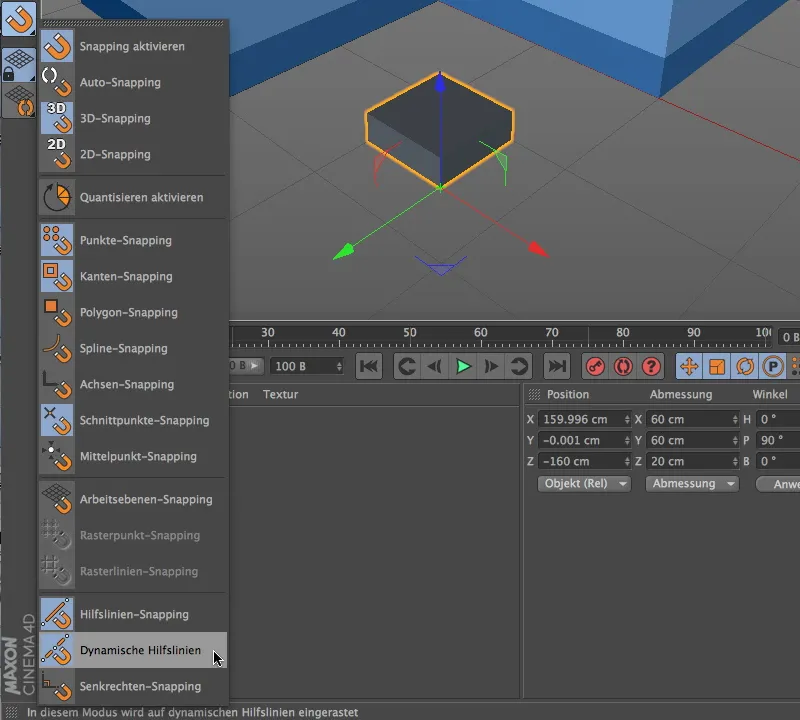The height and width of the screenshot is (720, 800).
Task: Select the 3D-Snapping icon in the menu
Action: pyautogui.click(x=55, y=118)
